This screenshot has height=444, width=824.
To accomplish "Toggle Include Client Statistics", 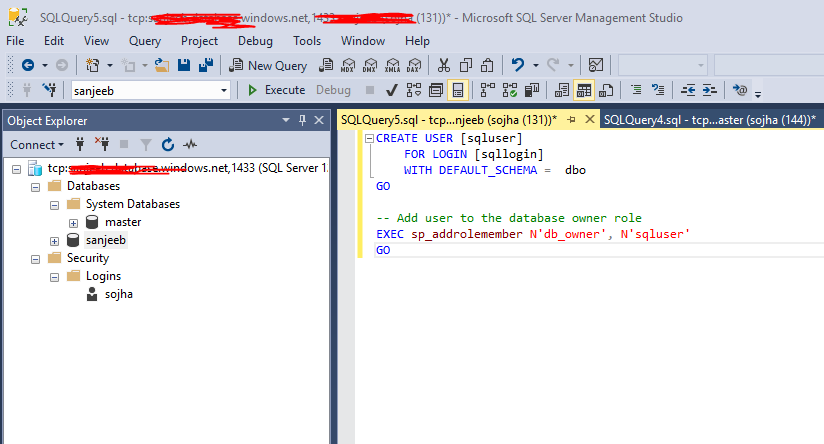I will pyautogui.click(x=532, y=90).
